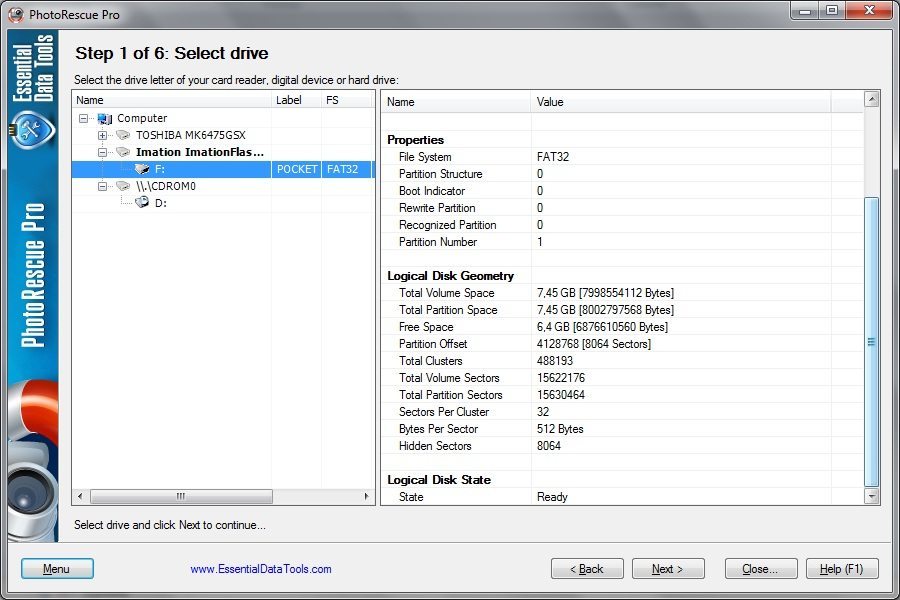Click the drive tree scroll left arrow

click(x=80, y=496)
